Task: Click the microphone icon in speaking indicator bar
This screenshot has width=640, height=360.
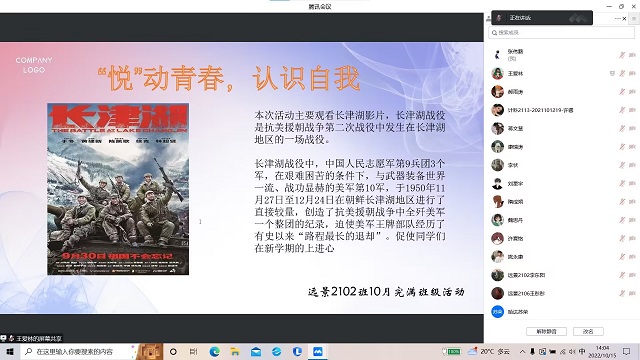Action: point(499,18)
